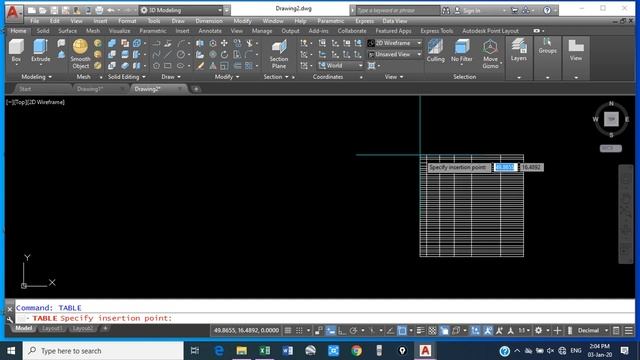Open the Layers panel button

pos(519,50)
